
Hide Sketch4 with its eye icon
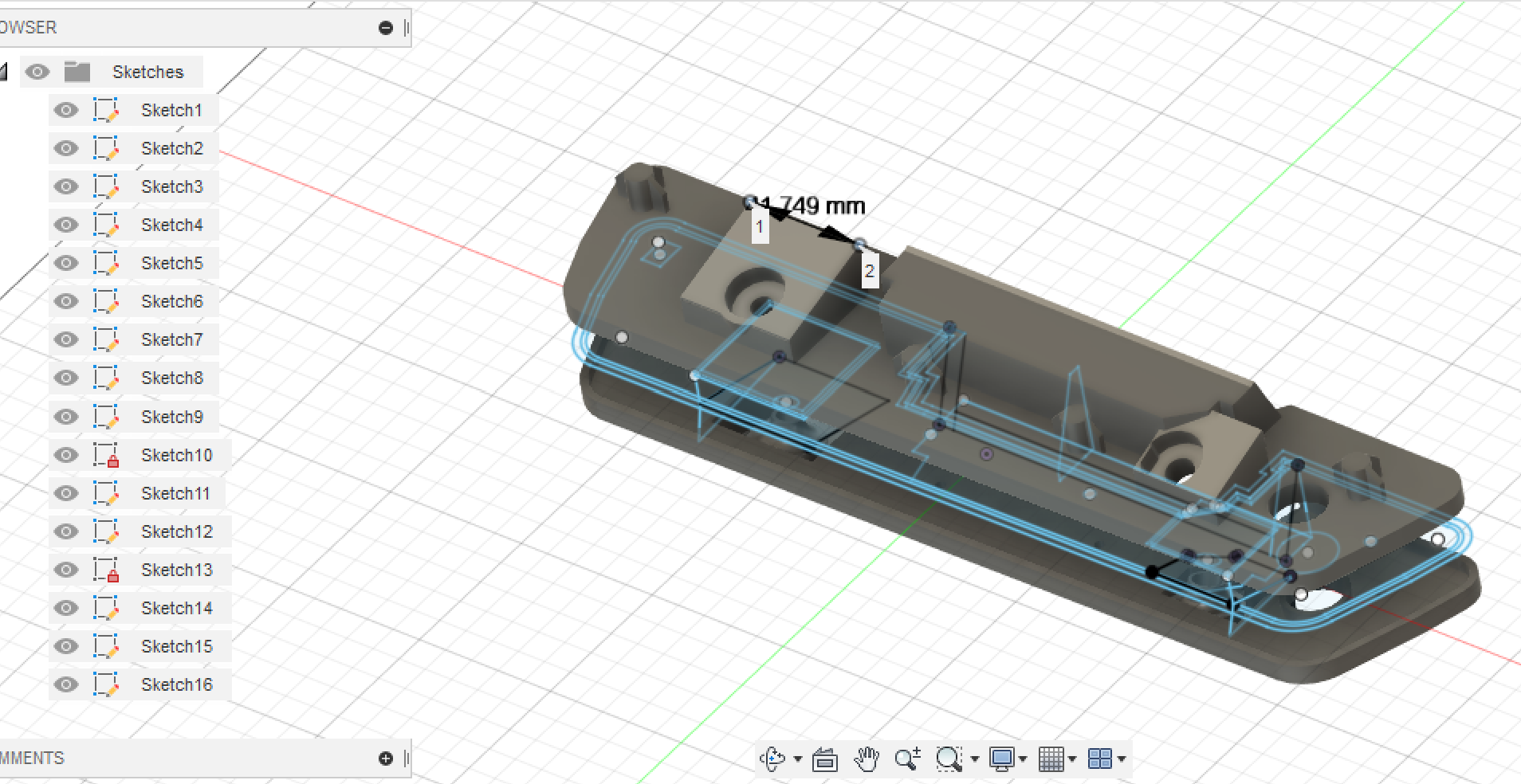coord(66,225)
